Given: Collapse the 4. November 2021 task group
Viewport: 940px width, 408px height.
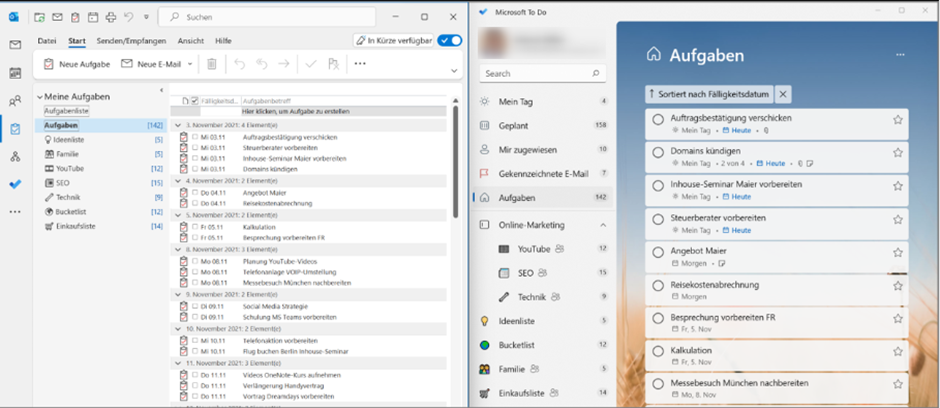Looking at the screenshot, I should point(178,180).
